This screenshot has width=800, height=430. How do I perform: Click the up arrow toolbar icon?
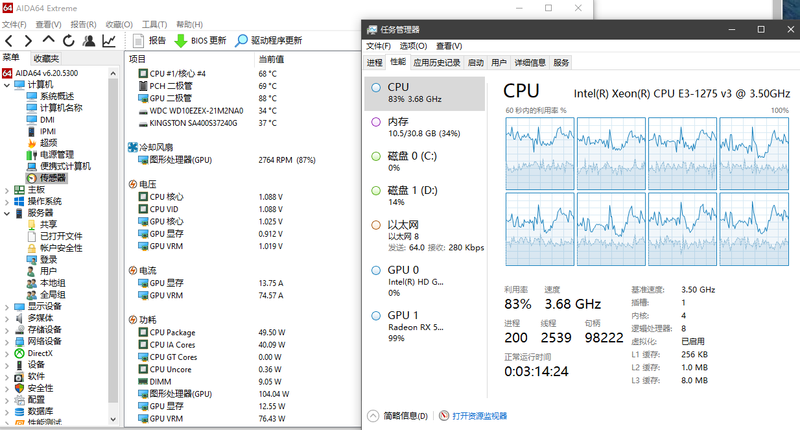[x=48, y=41]
